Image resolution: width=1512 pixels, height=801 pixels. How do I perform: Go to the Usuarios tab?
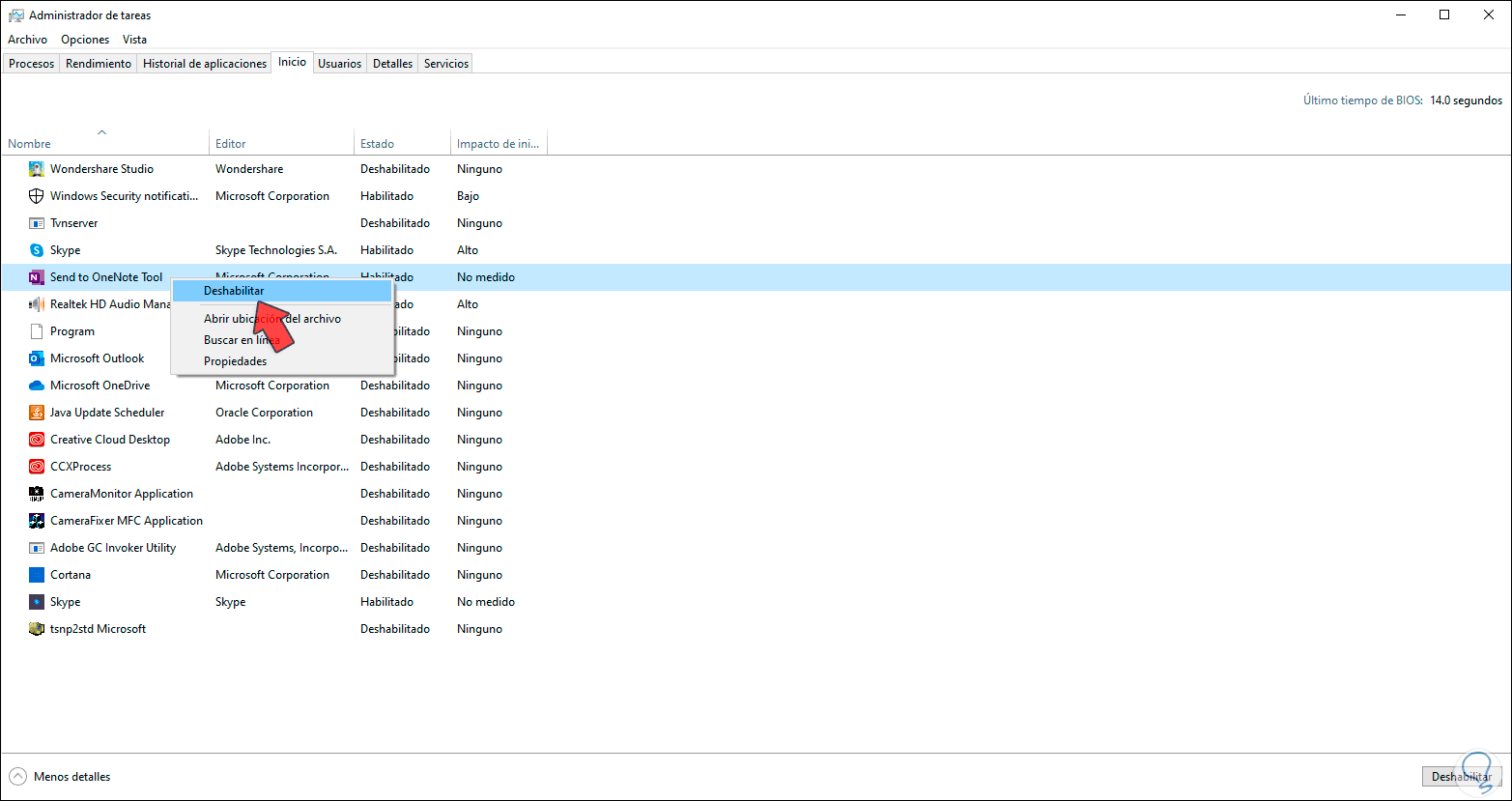tap(340, 64)
